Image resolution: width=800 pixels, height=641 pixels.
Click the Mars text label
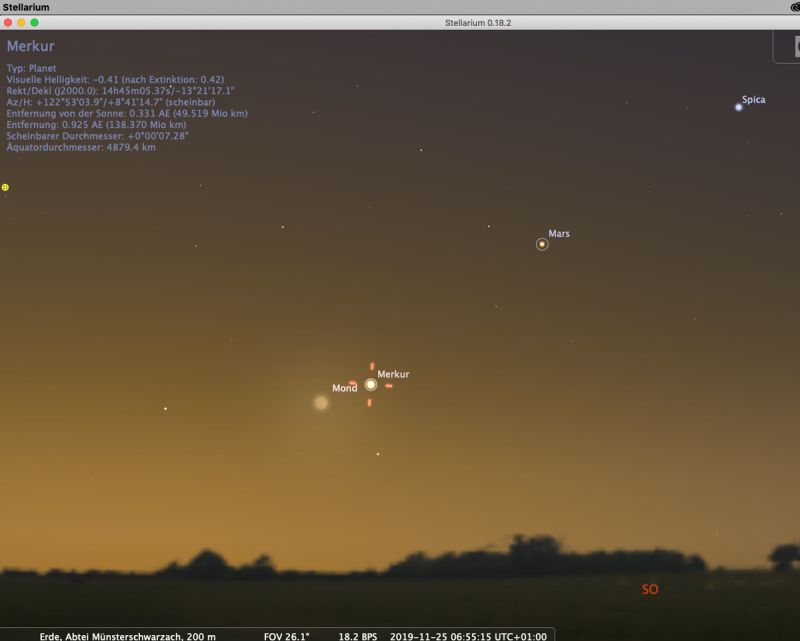tap(559, 233)
